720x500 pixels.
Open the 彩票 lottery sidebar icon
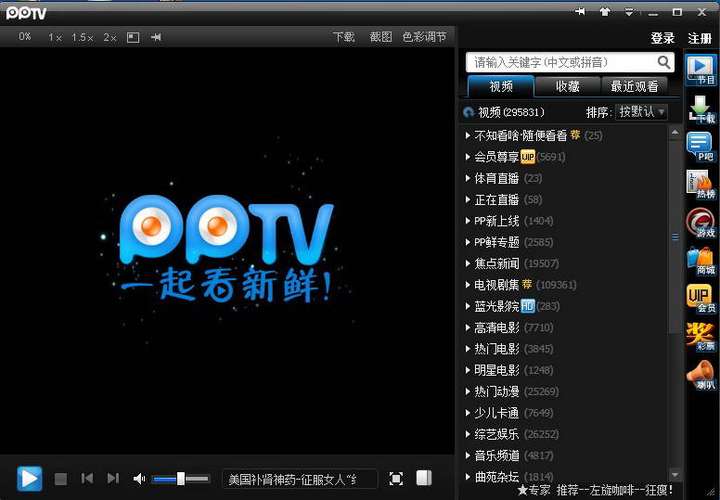tap(702, 337)
